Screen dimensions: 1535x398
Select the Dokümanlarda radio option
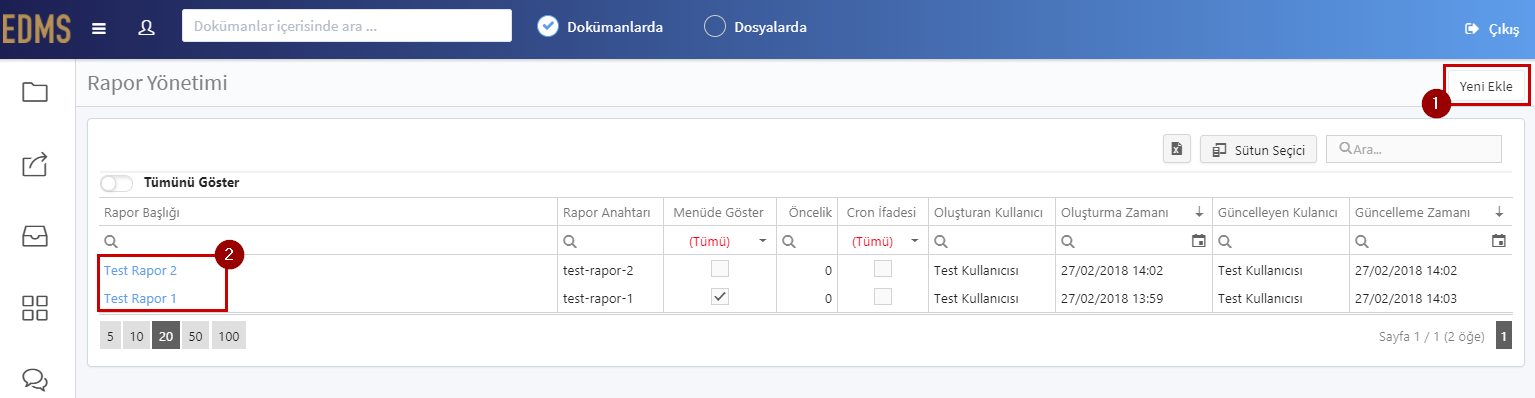coord(547,27)
